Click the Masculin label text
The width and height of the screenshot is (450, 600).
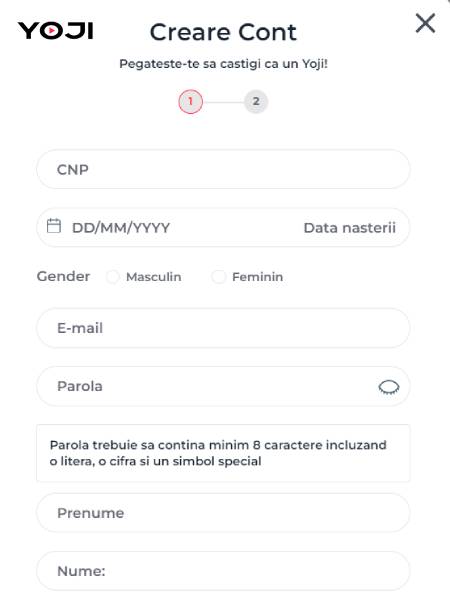154,277
